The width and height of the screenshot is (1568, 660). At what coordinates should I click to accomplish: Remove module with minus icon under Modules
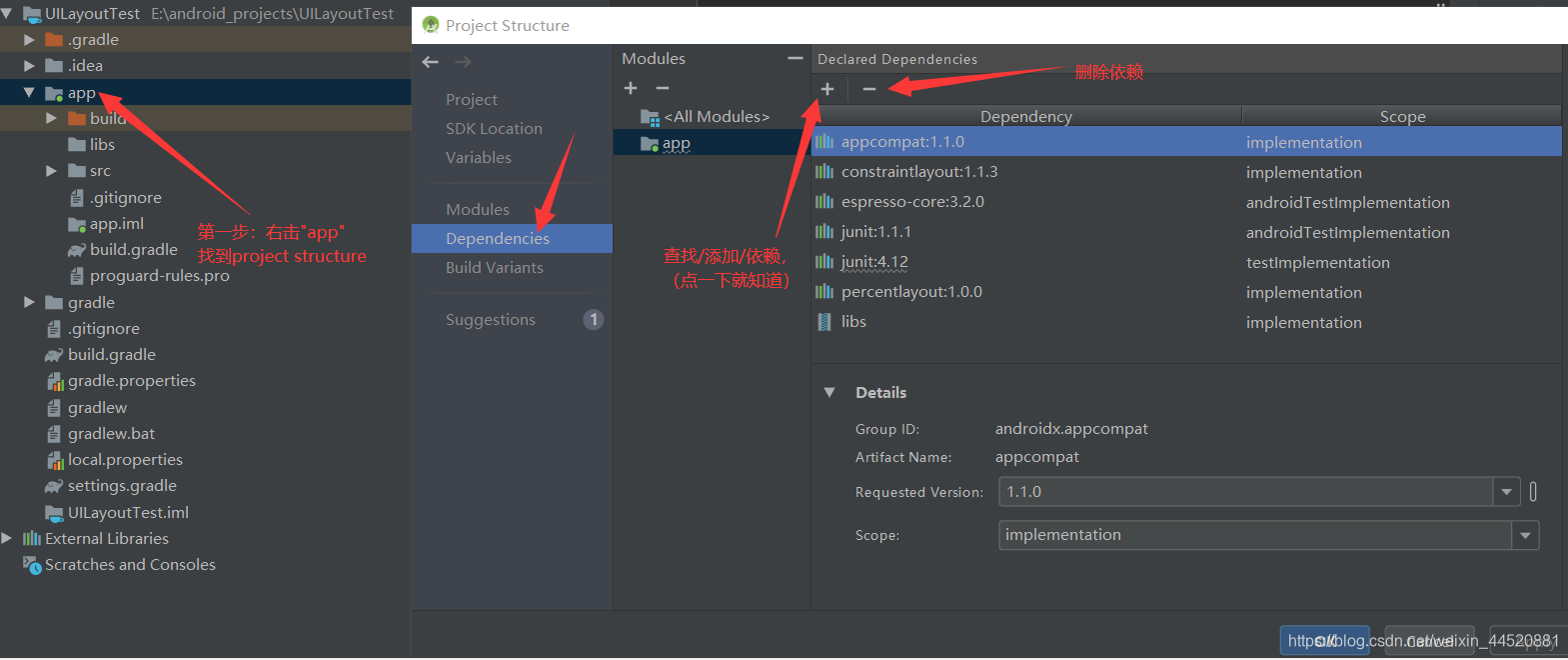coord(663,88)
